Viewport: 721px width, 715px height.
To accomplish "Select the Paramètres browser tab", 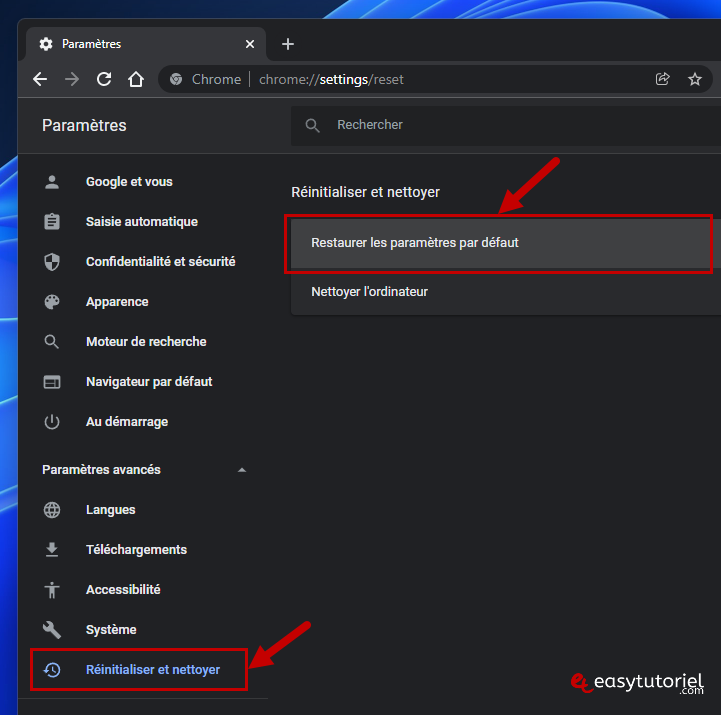I will [x=146, y=44].
